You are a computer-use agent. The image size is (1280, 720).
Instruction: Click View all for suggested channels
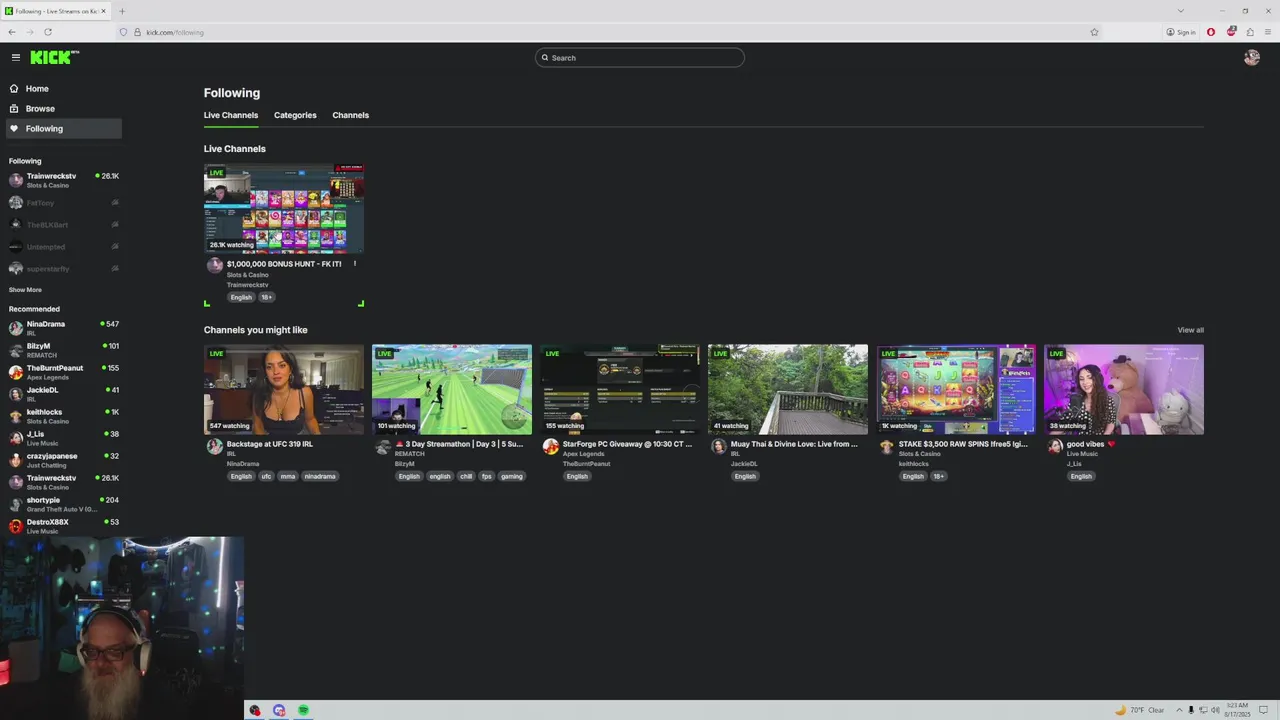tap(1190, 330)
